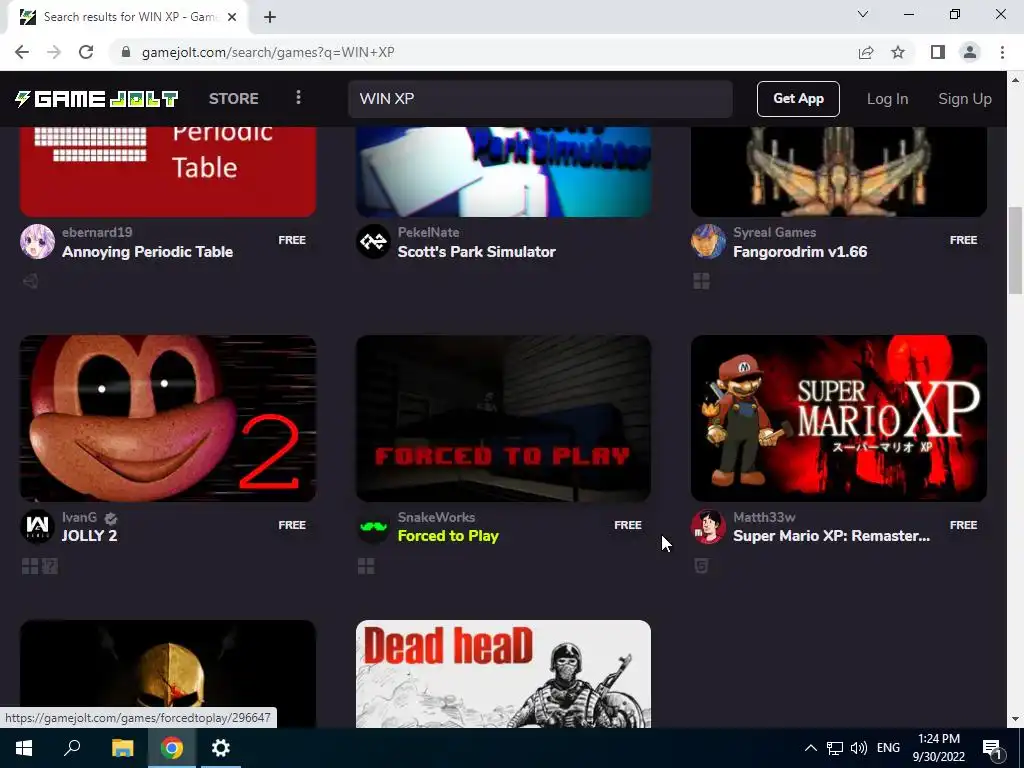Open the three-dot menu beside STORE
Screen dimensions: 1024x768
[x=298, y=98]
